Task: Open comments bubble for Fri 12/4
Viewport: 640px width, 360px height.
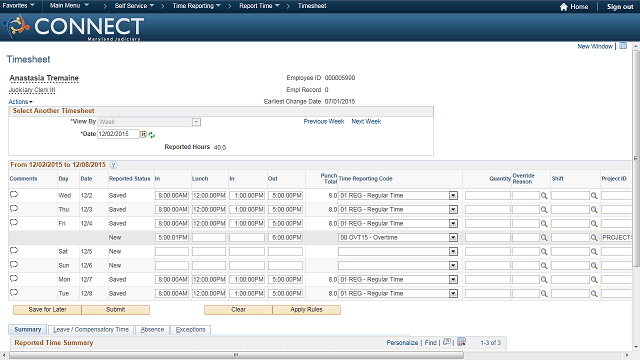Action: 14,222
